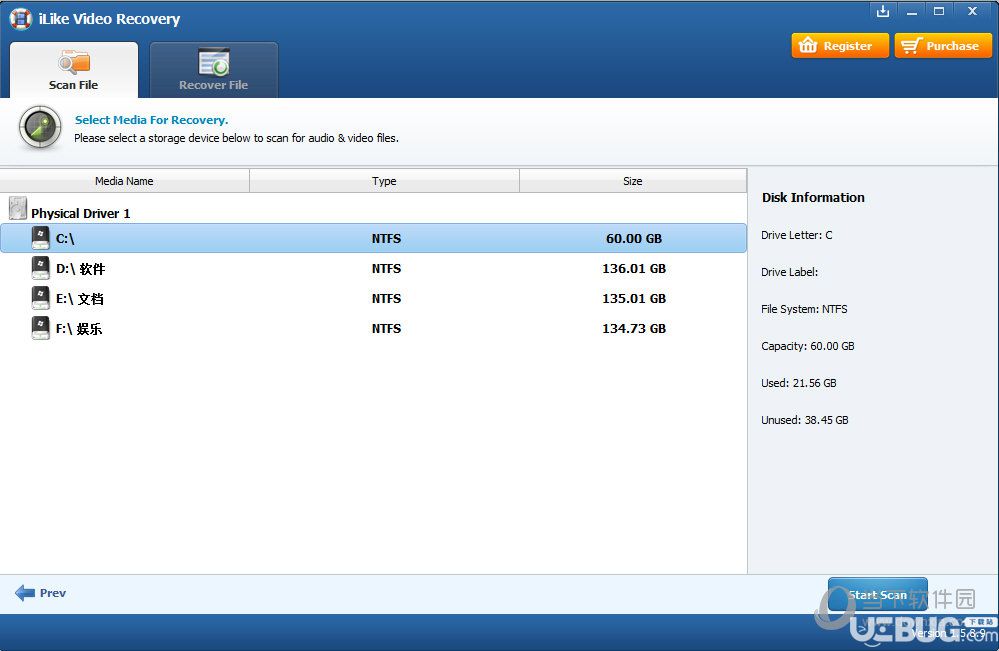Click the Start Scan button

coord(877,594)
